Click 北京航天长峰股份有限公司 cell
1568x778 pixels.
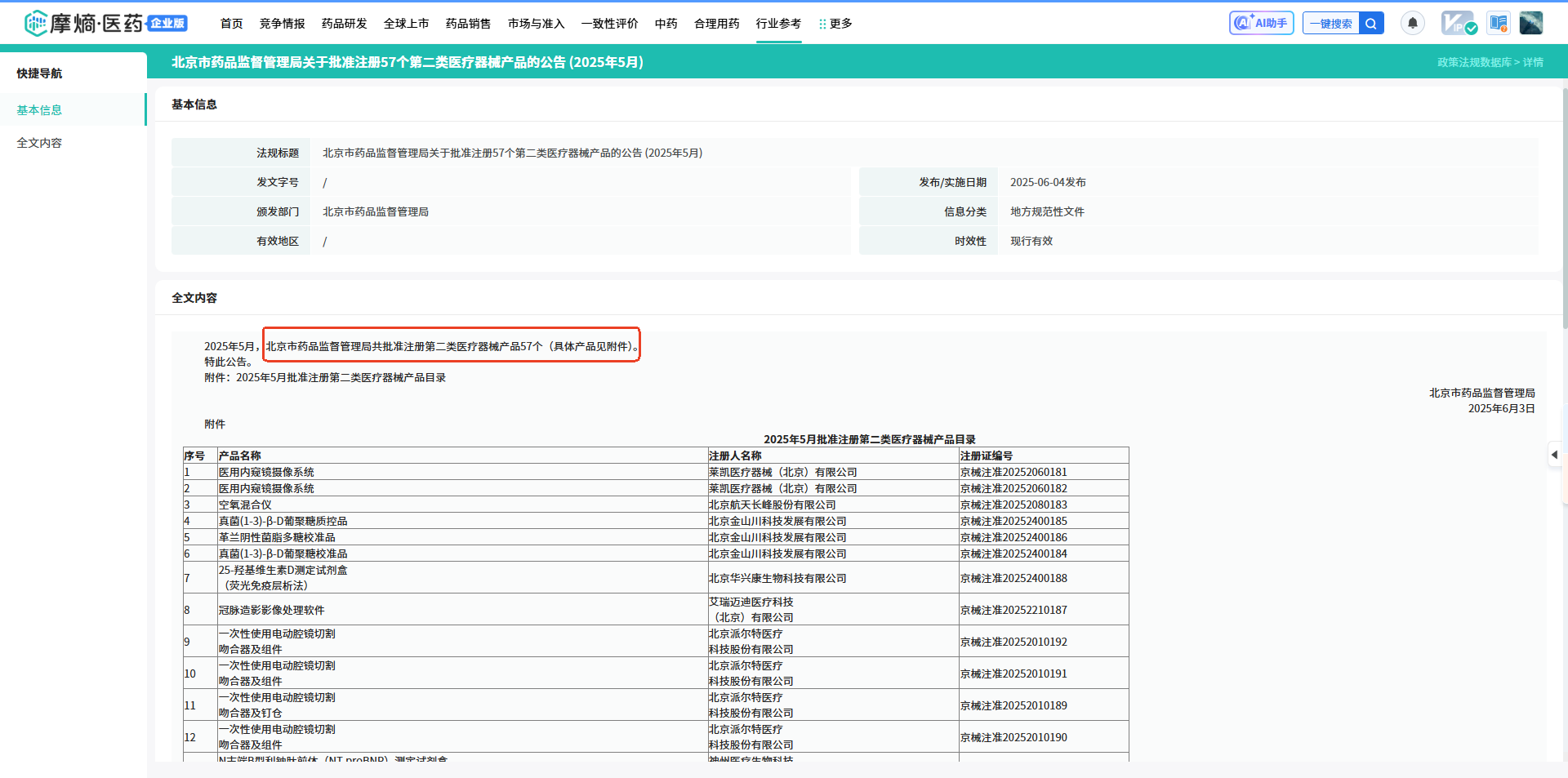pyautogui.click(x=772, y=505)
